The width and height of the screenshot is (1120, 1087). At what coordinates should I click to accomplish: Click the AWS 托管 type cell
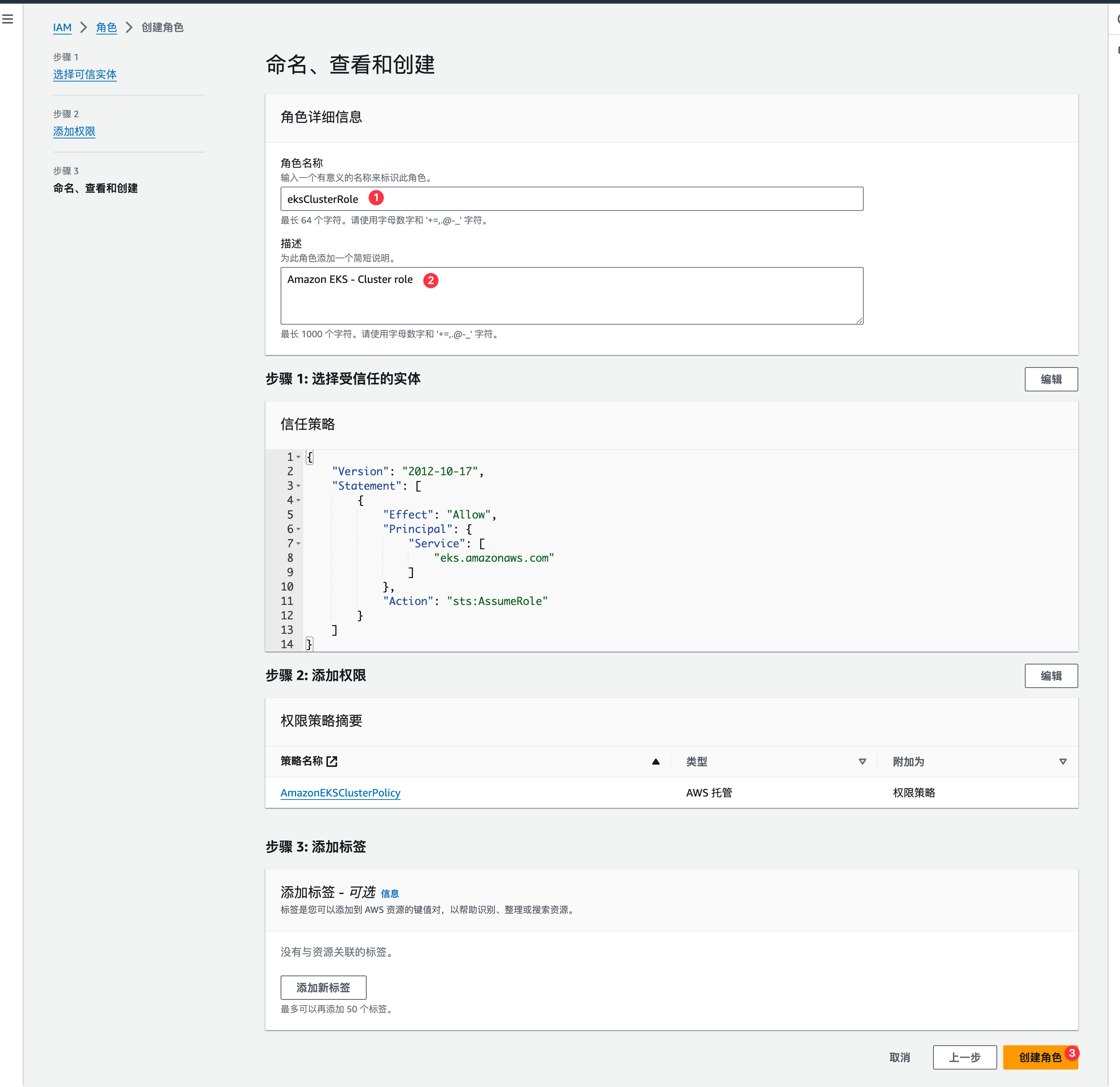pyautogui.click(x=709, y=793)
